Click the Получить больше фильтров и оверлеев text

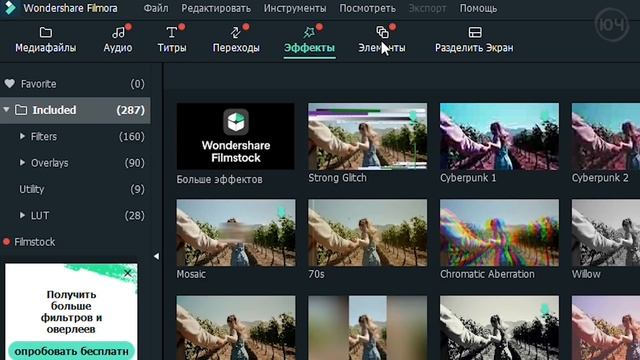pyautogui.click(x=71, y=311)
